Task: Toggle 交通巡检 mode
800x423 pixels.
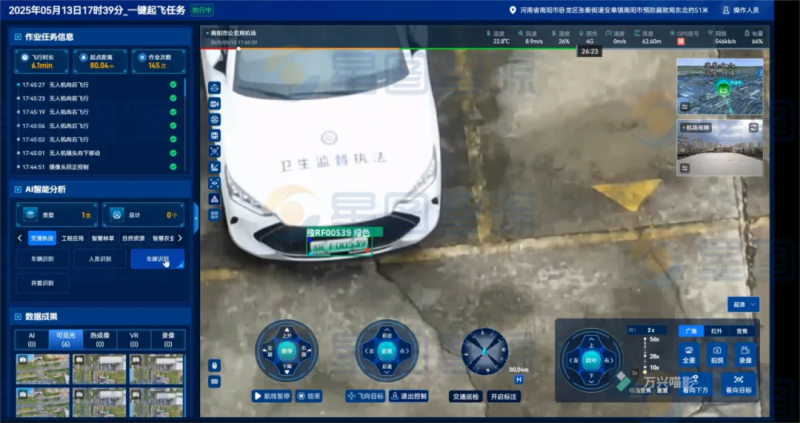Action: coord(465,396)
